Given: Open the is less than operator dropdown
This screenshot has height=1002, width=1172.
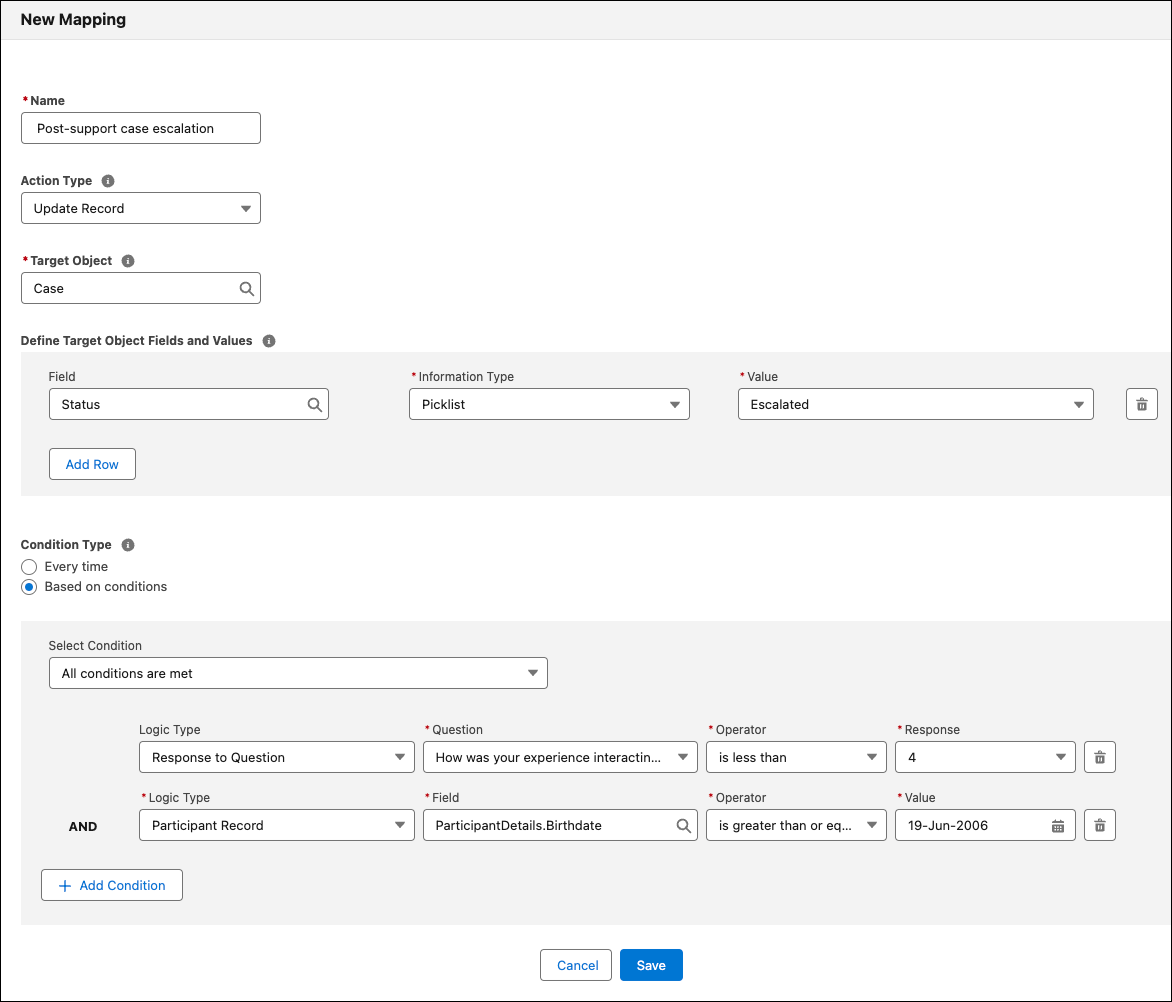Looking at the screenshot, I should (x=796, y=757).
